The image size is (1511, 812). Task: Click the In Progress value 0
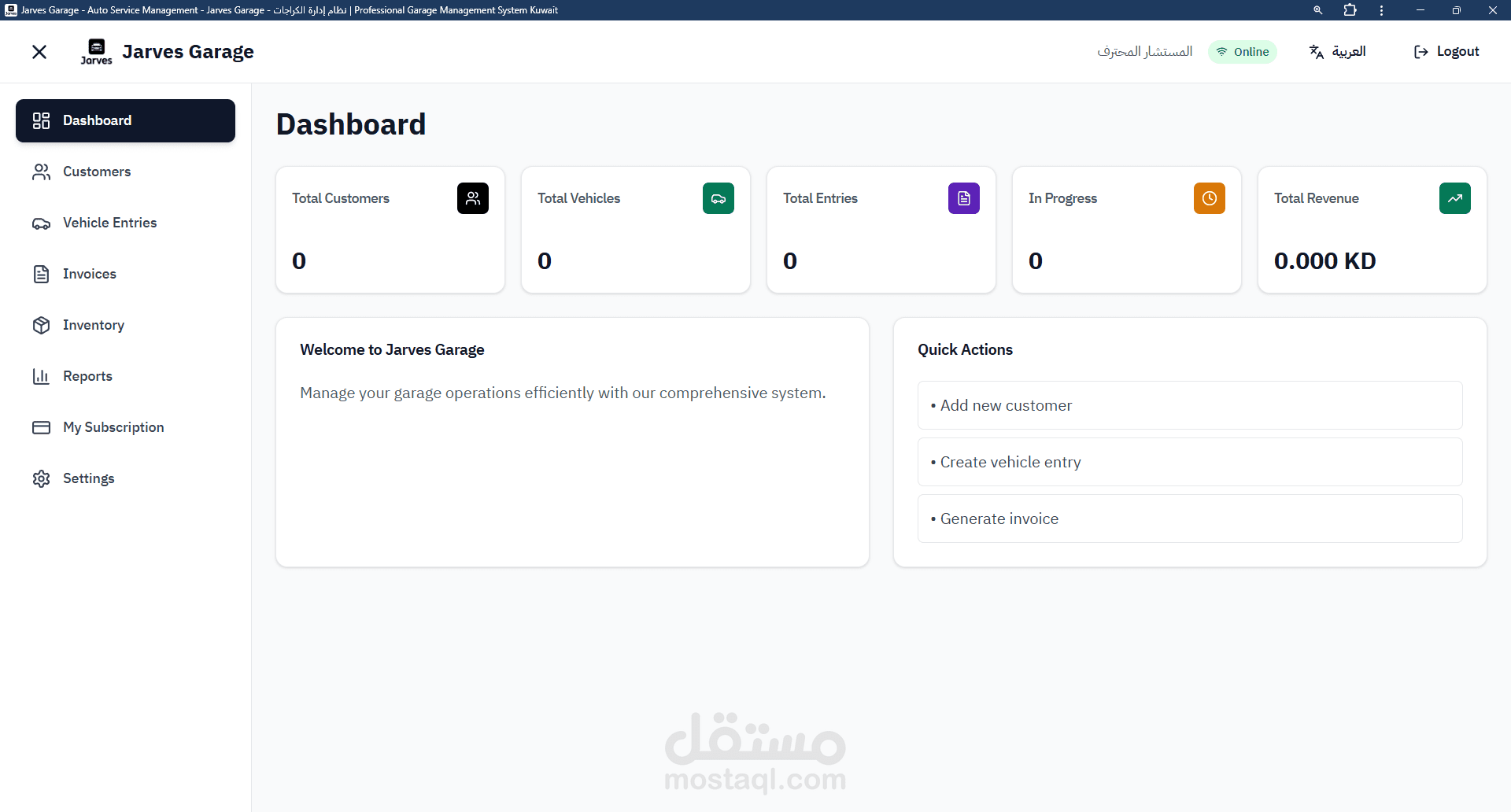[1036, 261]
